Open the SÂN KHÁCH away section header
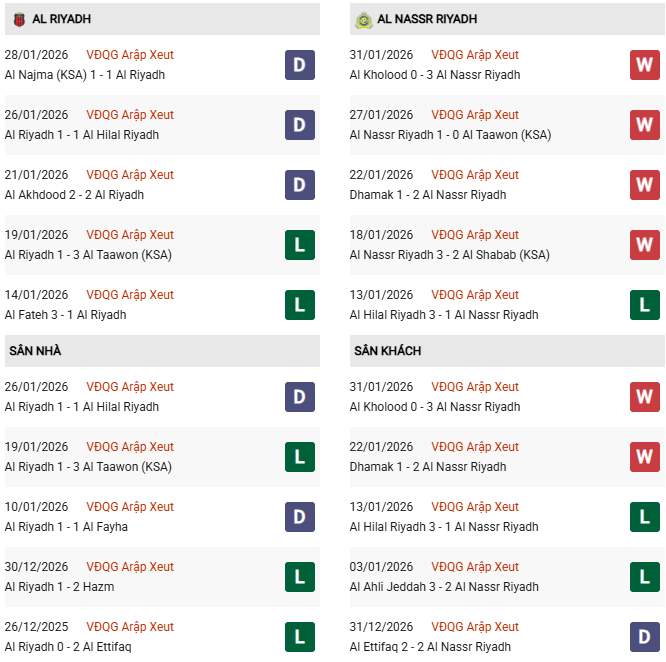 387,351
